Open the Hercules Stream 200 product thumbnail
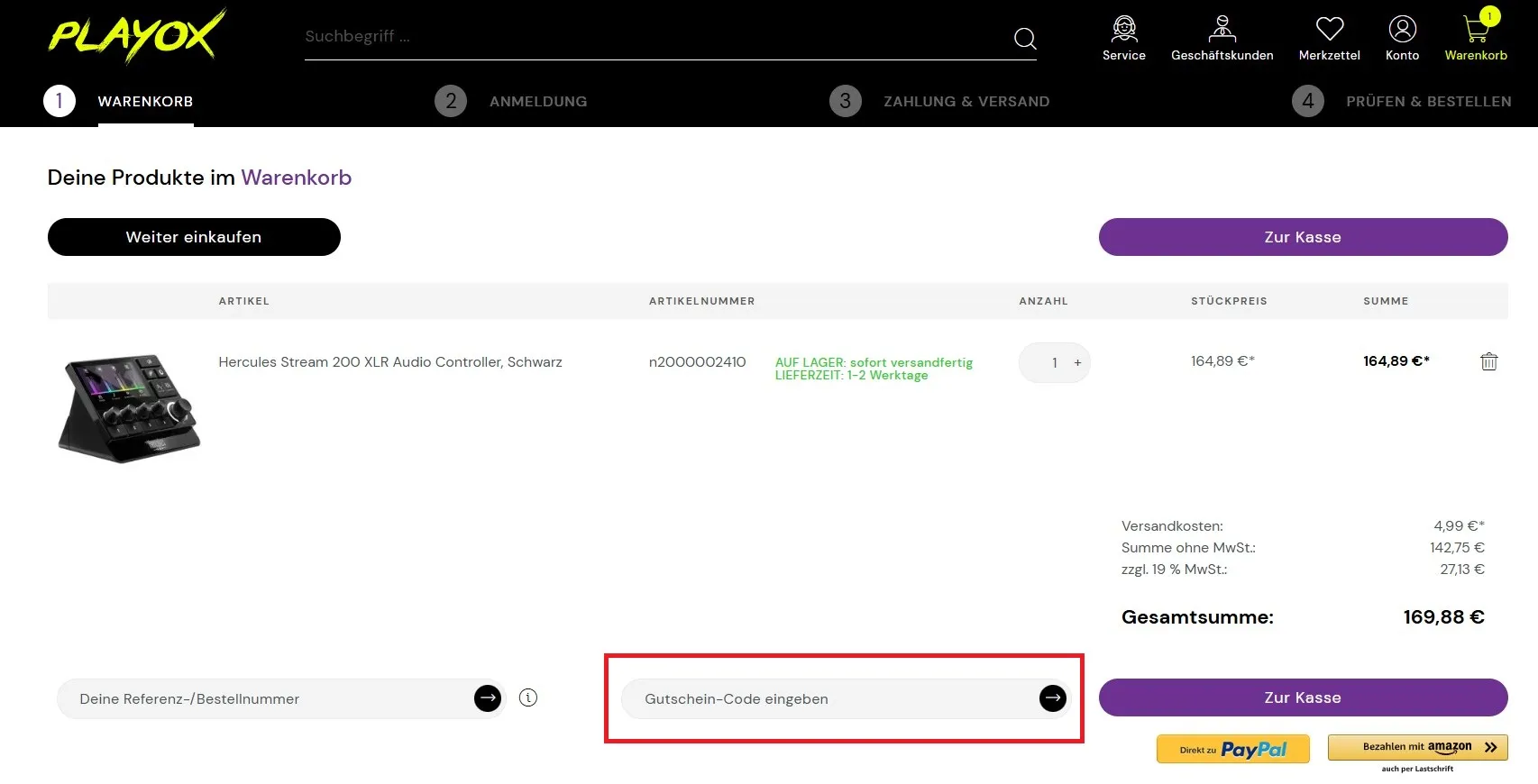1538x784 pixels. (129, 408)
